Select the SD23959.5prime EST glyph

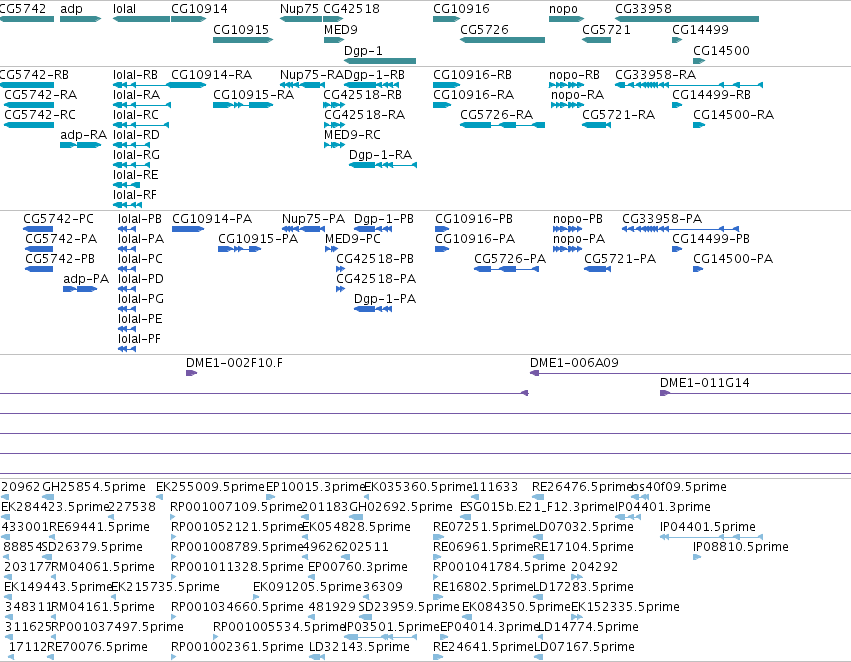click(365, 616)
